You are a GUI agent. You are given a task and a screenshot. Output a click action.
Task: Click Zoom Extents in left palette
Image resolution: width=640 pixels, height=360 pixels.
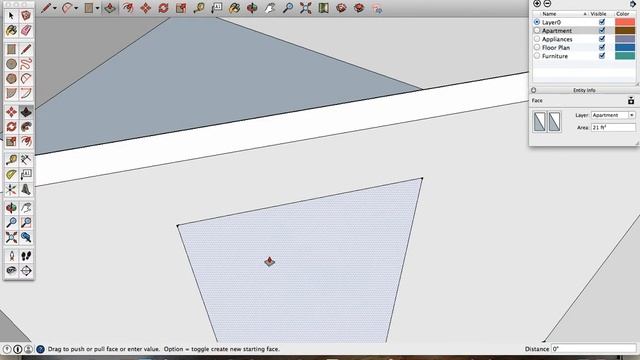click(x=11, y=237)
